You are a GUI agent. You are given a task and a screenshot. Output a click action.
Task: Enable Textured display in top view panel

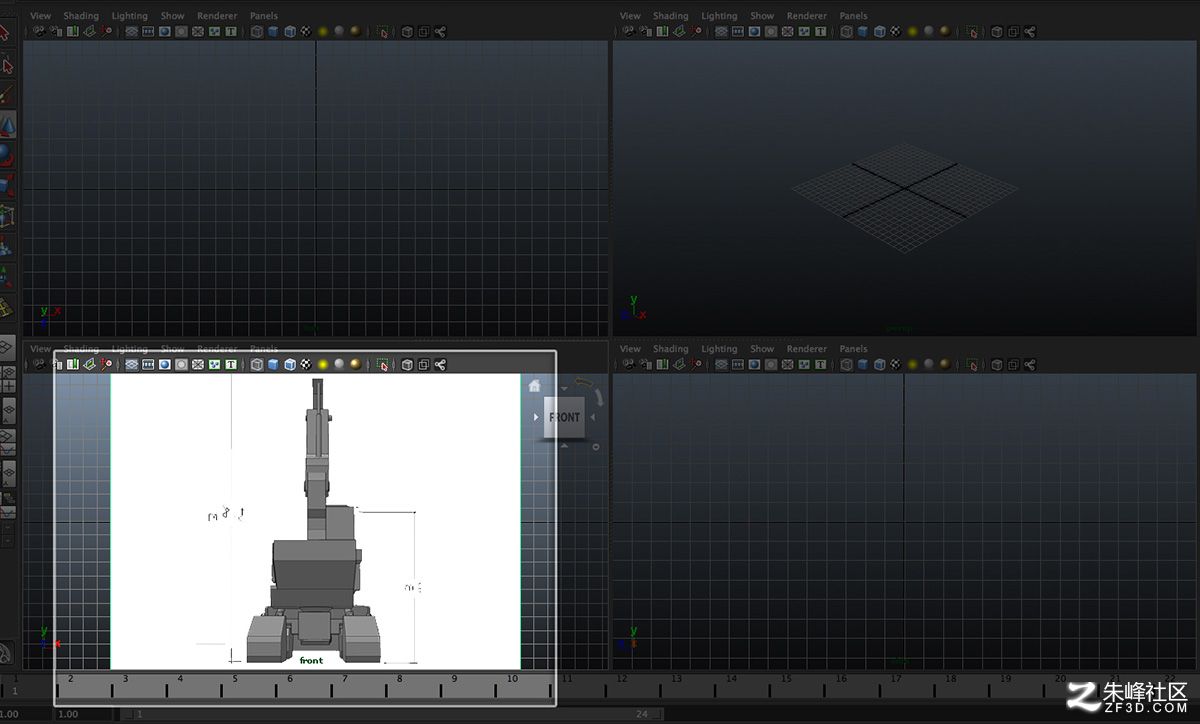(x=306, y=31)
